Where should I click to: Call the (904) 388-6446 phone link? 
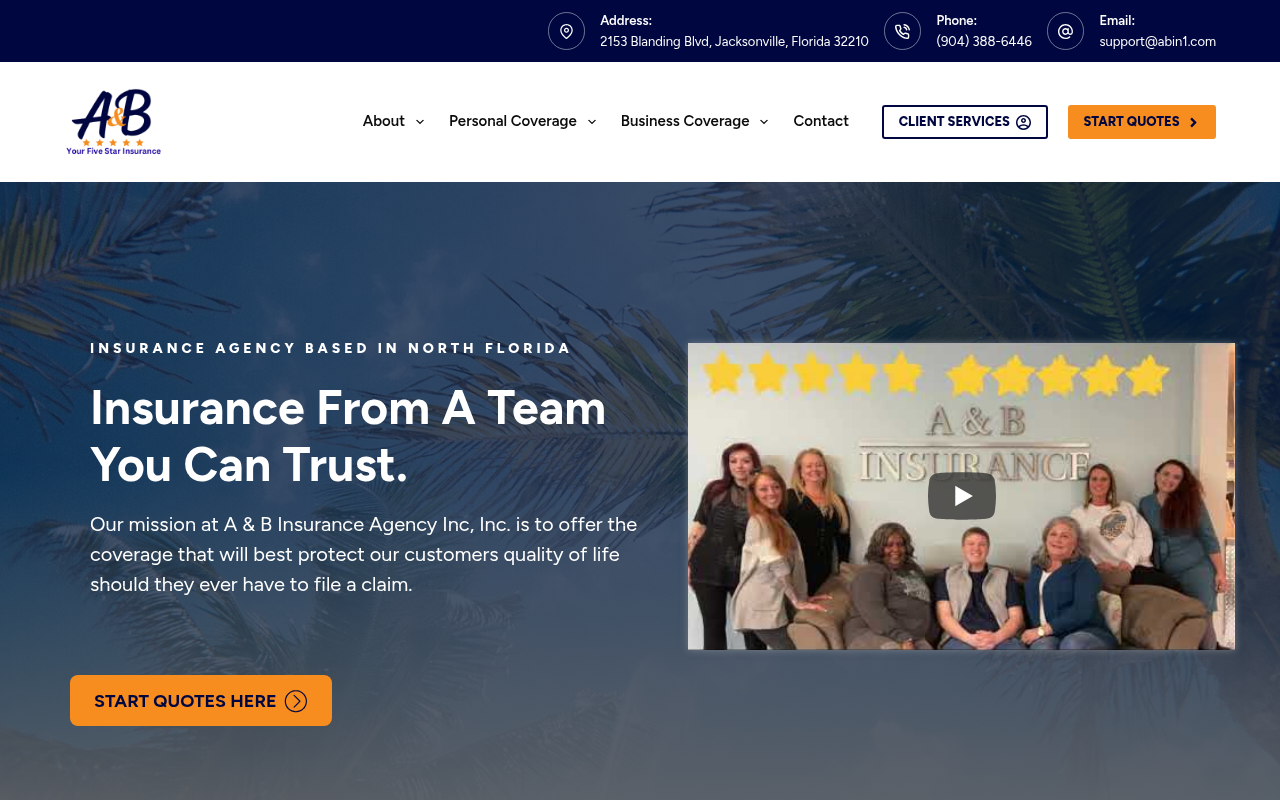click(x=984, y=42)
